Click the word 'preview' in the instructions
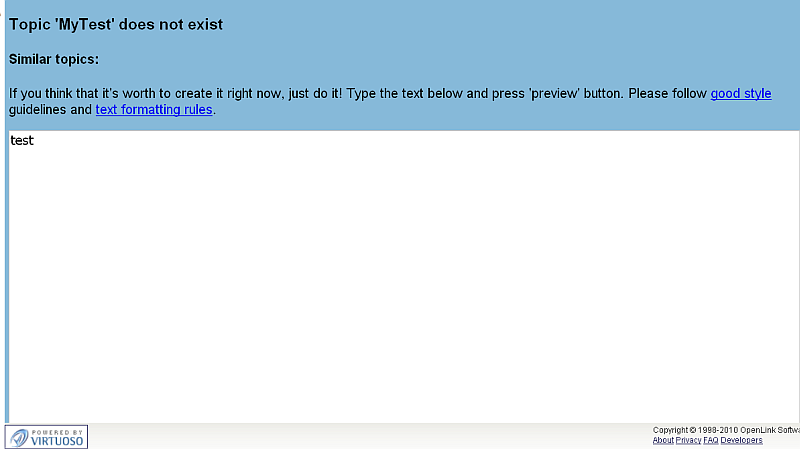This screenshot has width=800, height=449. pos(554,94)
